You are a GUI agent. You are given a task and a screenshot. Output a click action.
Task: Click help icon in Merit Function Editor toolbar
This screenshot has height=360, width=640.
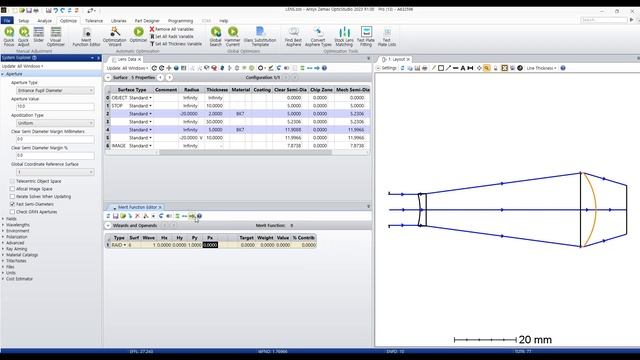pyautogui.click(x=199, y=216)
